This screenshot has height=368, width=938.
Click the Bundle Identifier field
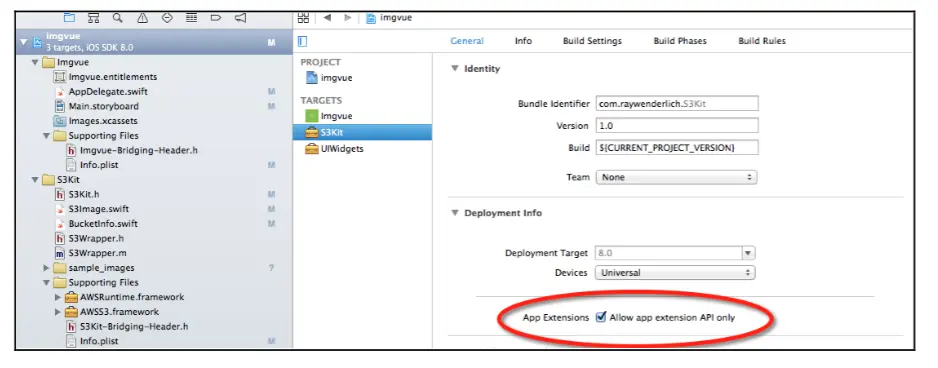pyautogui.click(x=677, y=104)
